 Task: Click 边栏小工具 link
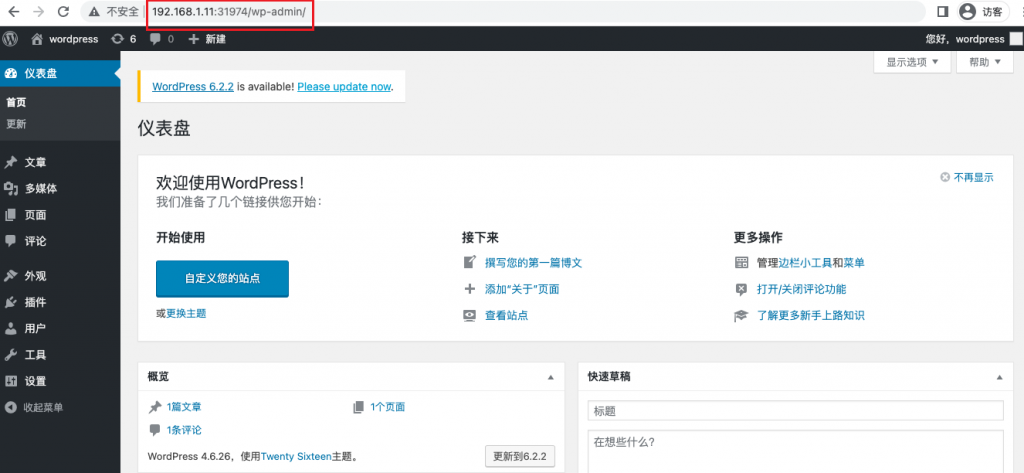(805, 263)
